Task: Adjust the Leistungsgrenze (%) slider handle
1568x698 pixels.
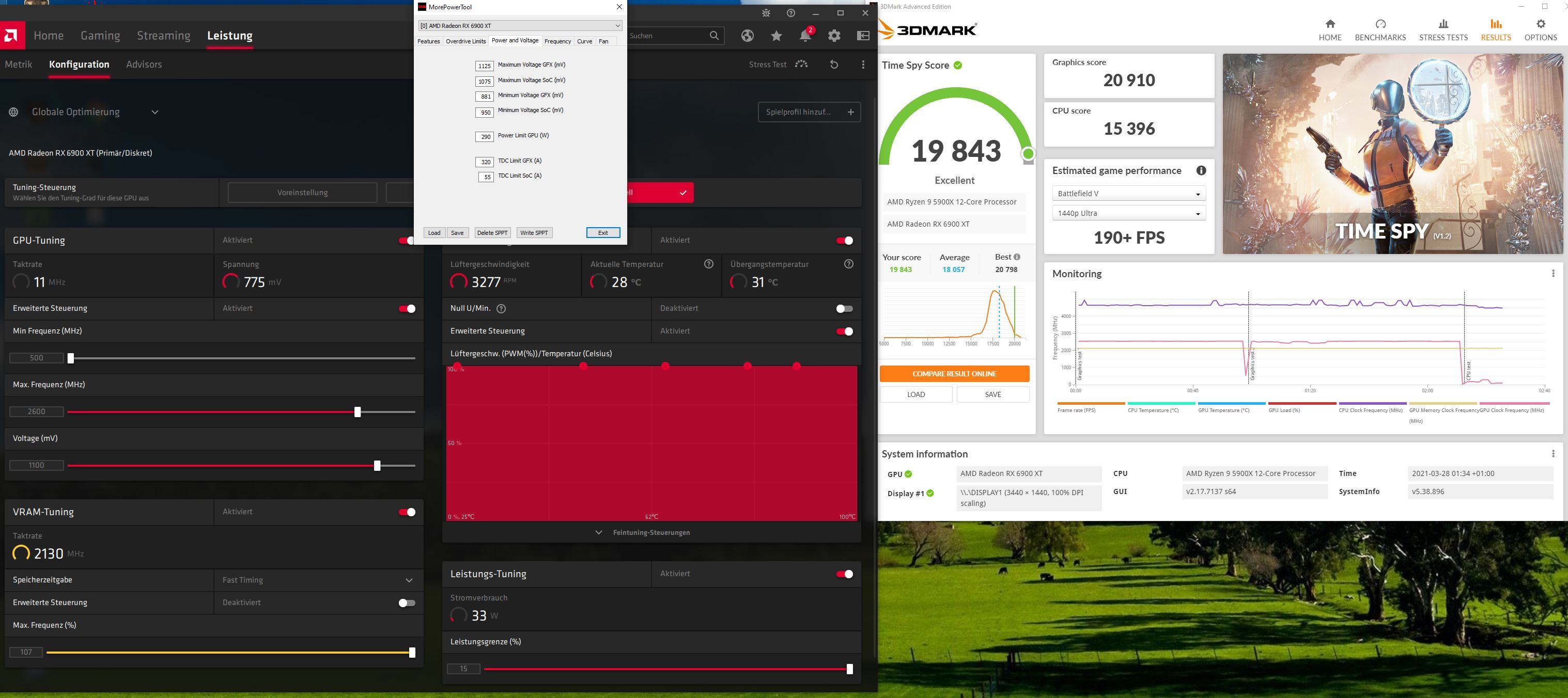Action: click(850, 669)
